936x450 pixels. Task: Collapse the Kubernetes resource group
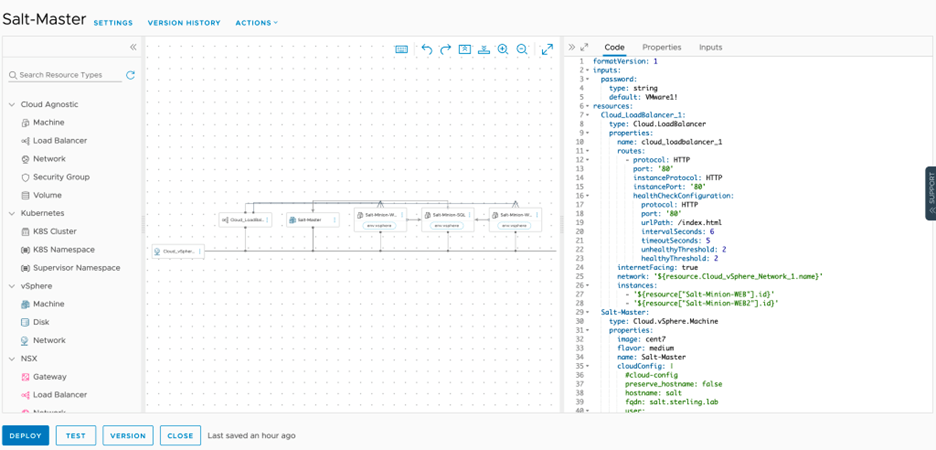tap(12, 213)
